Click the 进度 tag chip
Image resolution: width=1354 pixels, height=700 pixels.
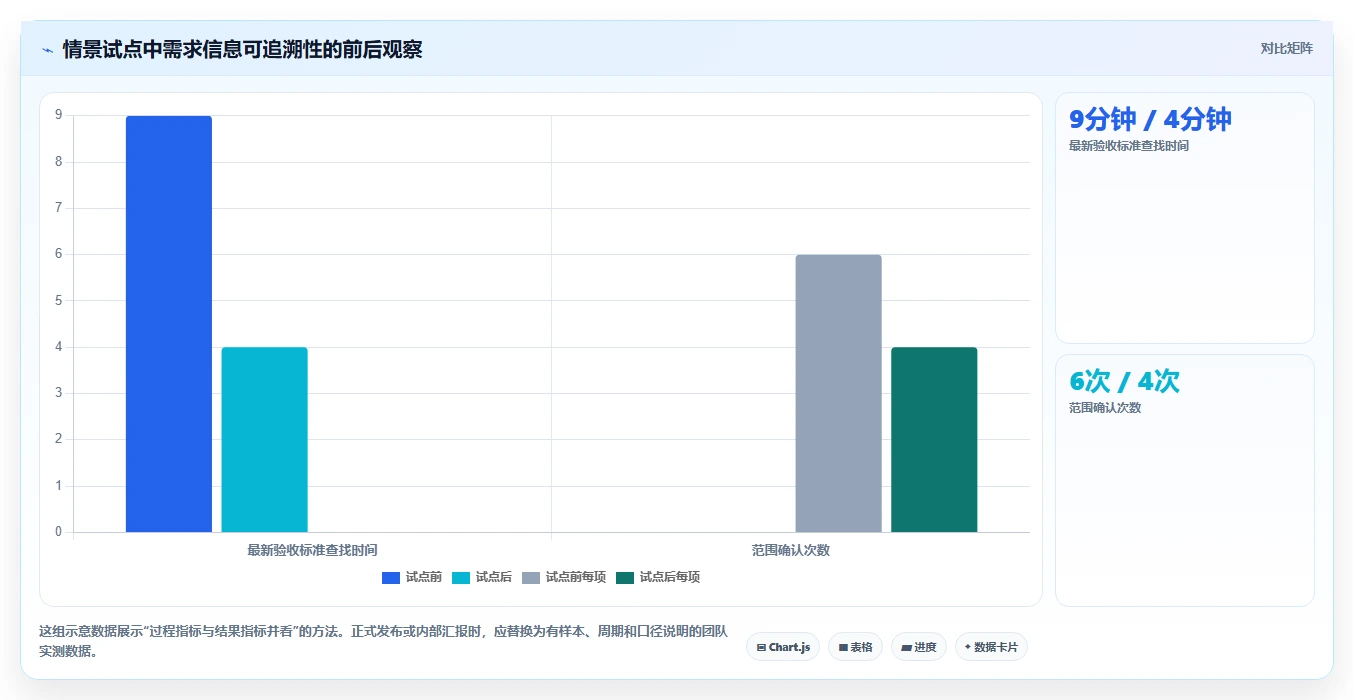pos(918,647)
